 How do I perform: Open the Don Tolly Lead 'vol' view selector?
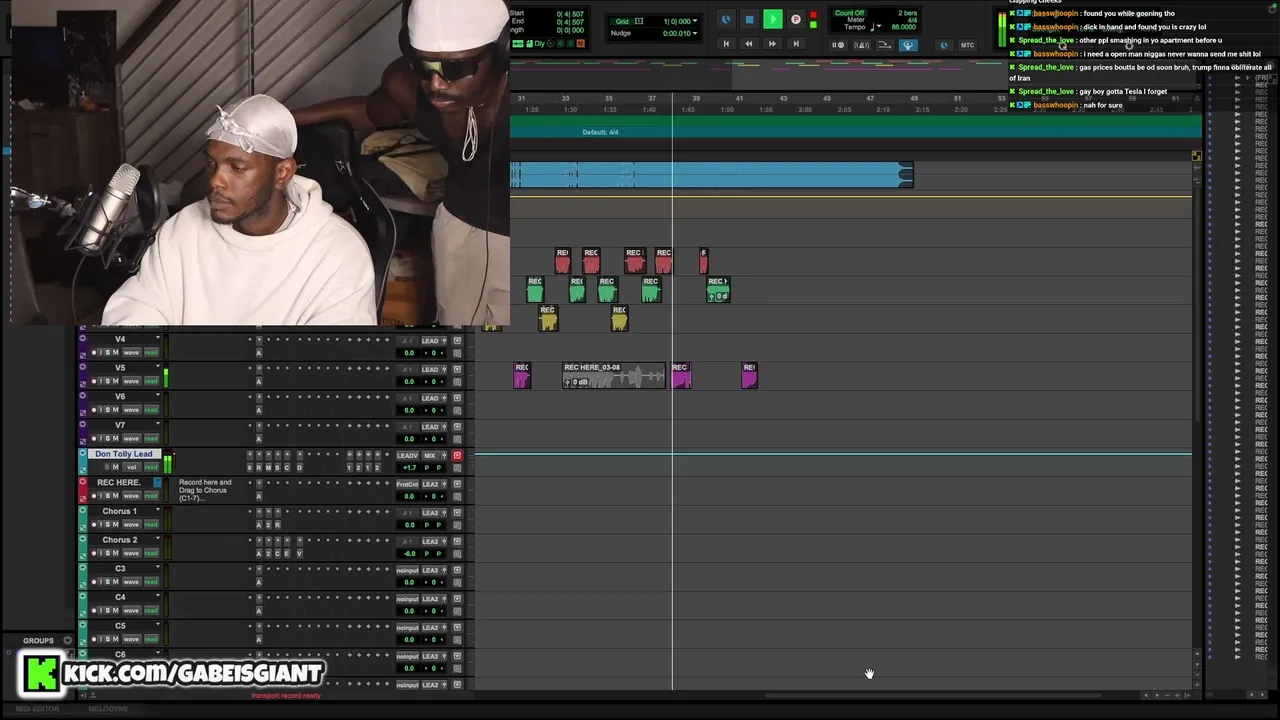(x=131, y=467)
